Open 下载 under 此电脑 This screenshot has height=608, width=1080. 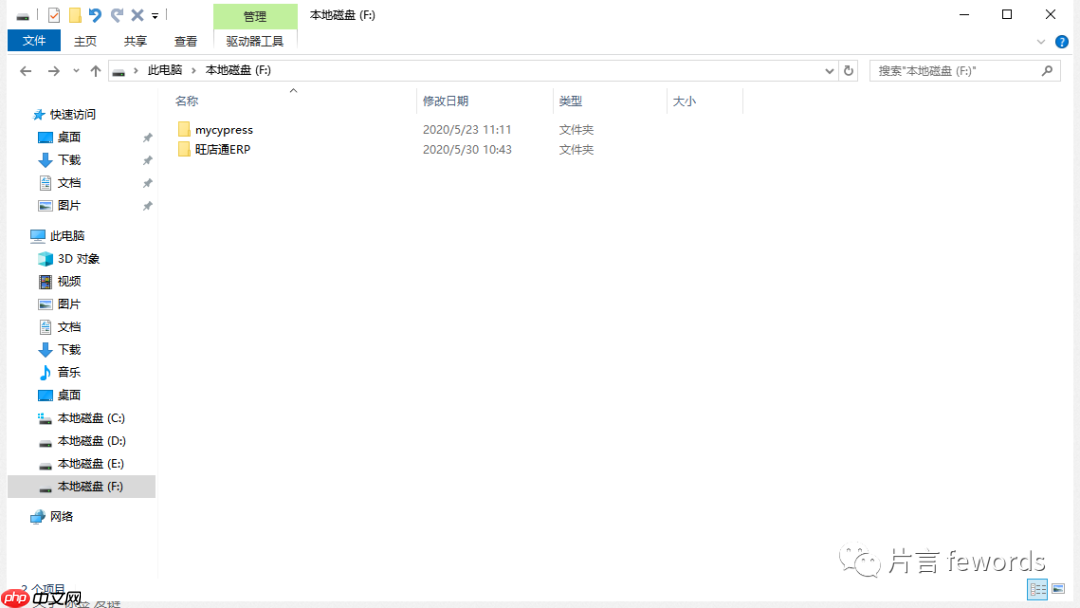point(69,349)
